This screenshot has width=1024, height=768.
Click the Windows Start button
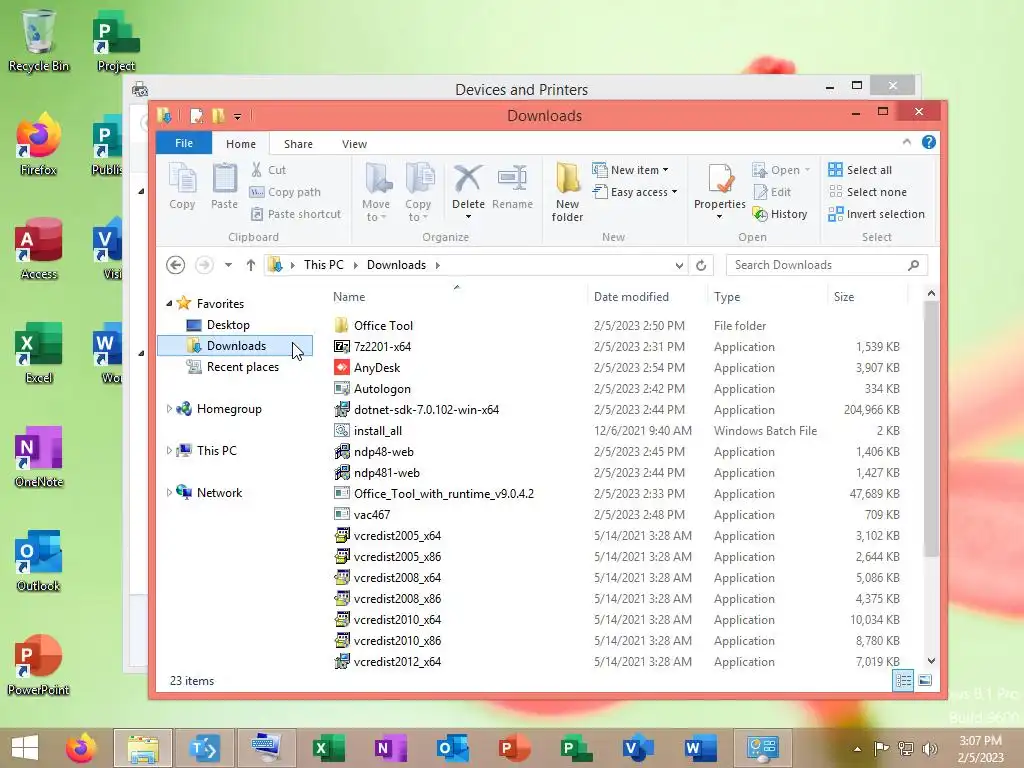25,748
